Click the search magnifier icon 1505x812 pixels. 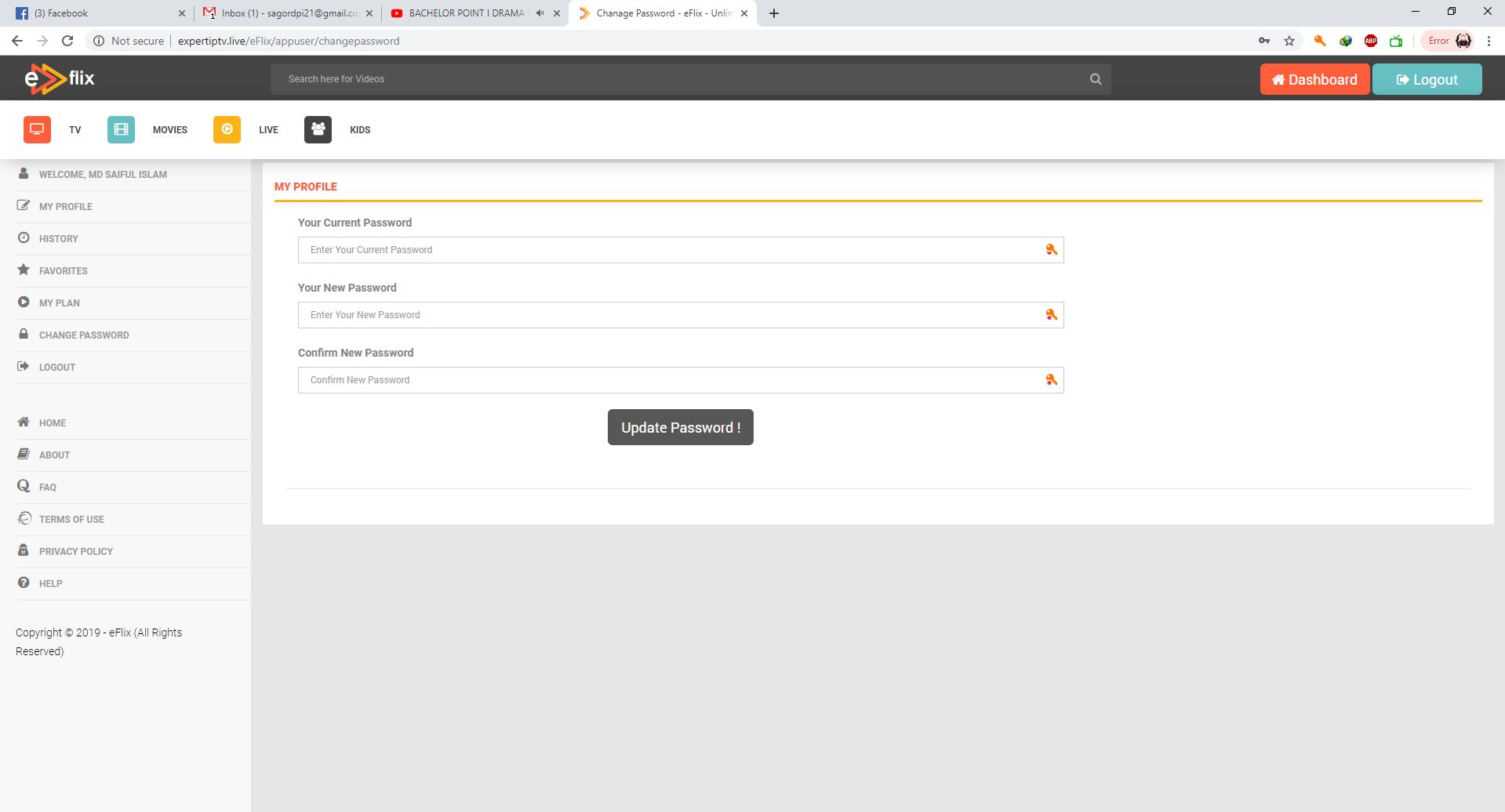[x=1096, y=79]
